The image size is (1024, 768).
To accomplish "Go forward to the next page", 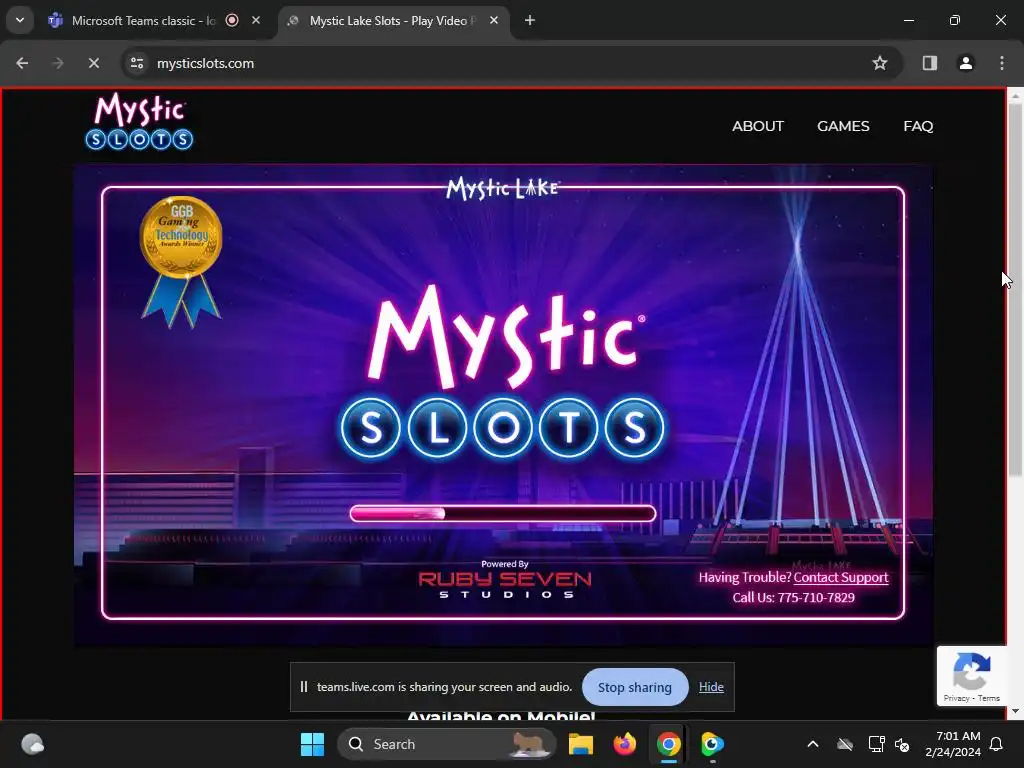I will click(57, 63).
